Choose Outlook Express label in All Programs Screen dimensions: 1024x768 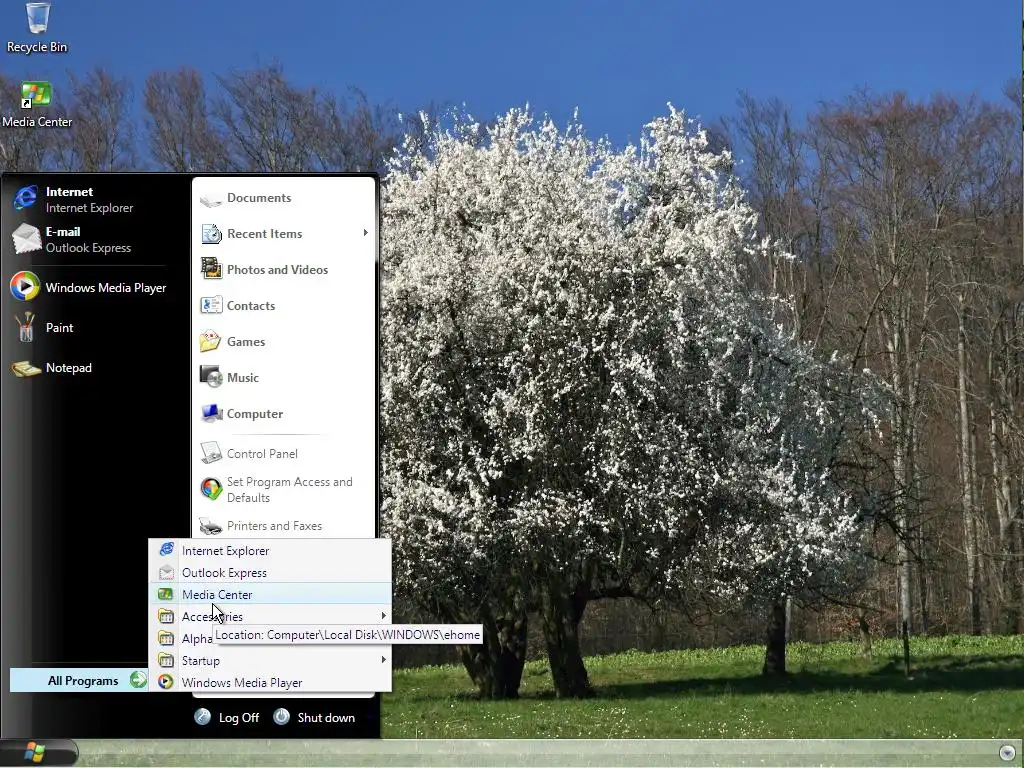click(224, 573)
